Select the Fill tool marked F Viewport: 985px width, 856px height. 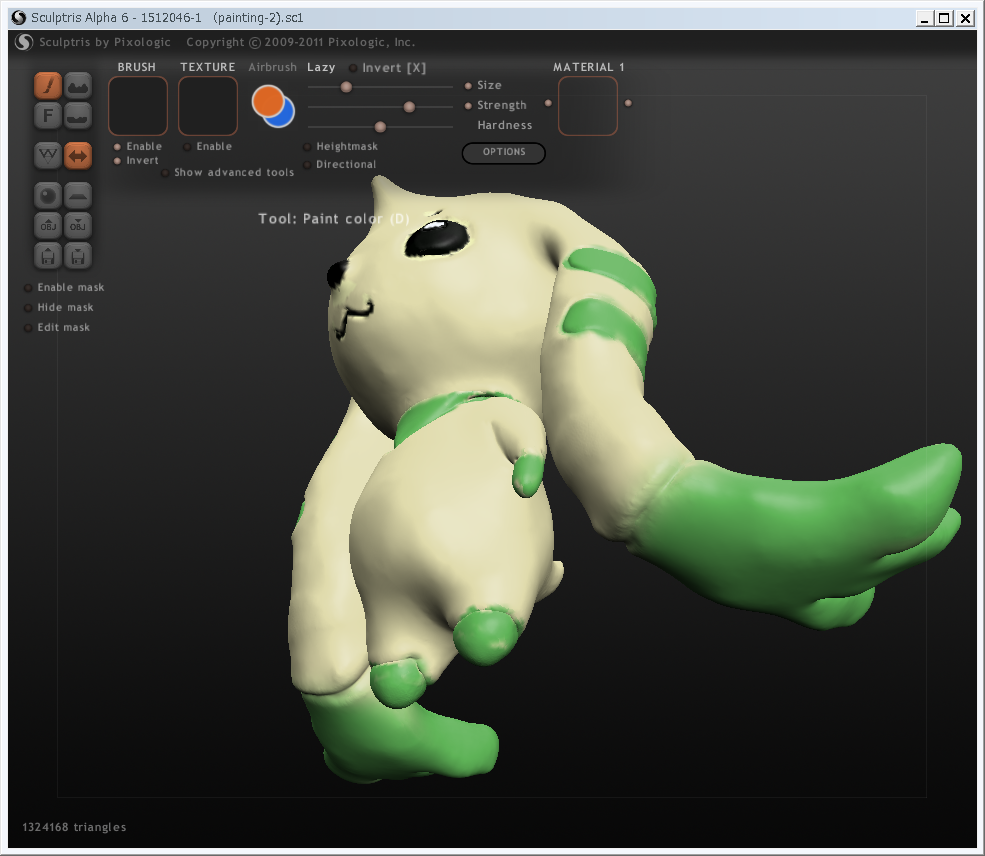coord(48,116)
